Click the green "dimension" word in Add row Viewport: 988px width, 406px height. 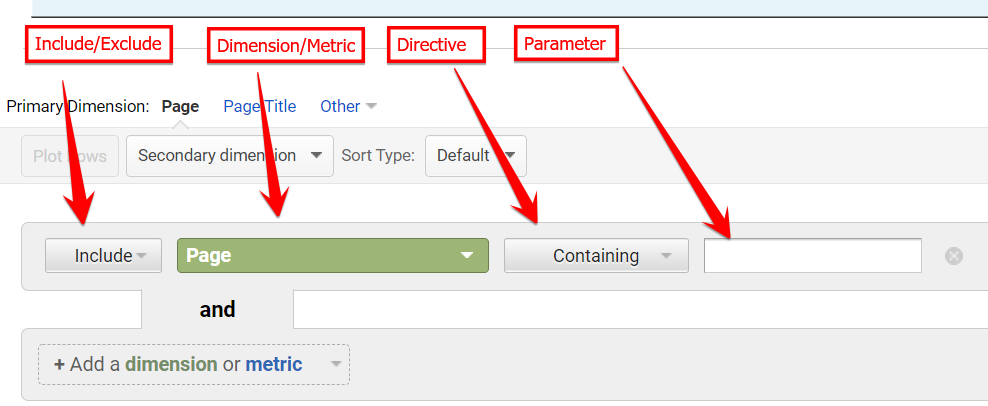171,364
